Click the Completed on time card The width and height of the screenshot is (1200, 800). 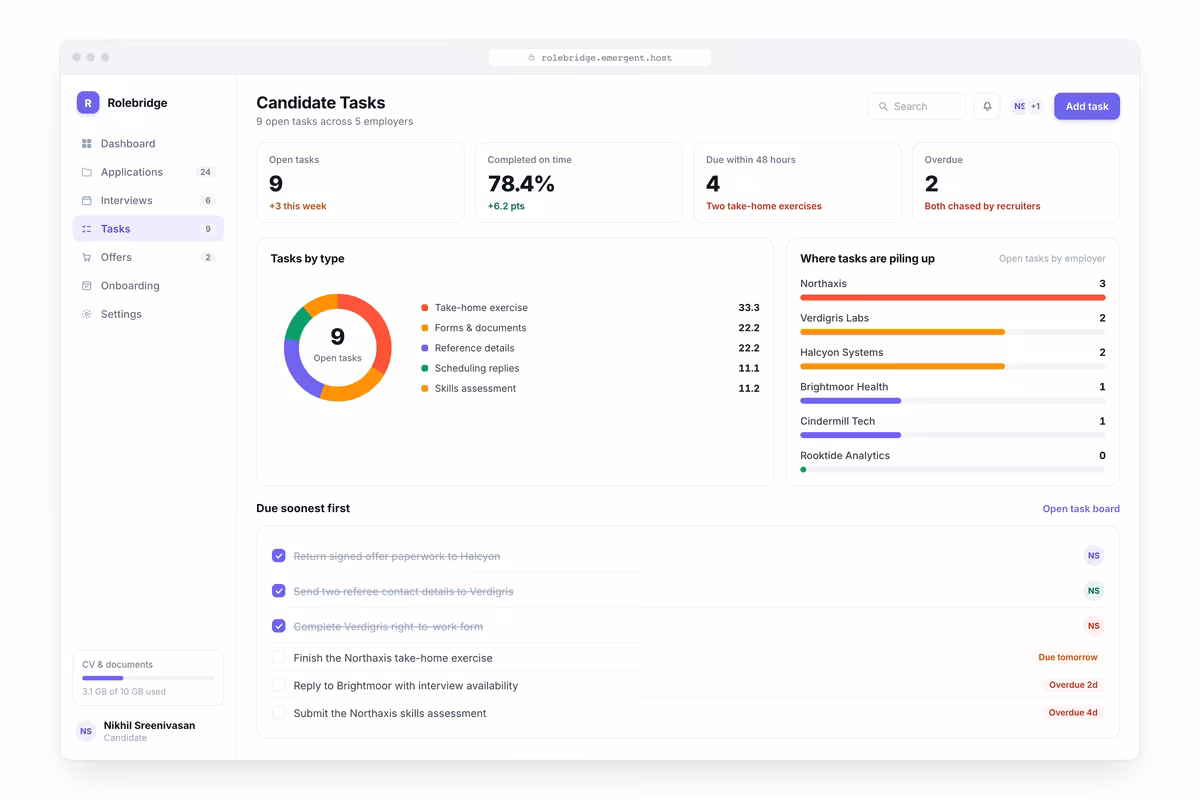tap(579, 182)
